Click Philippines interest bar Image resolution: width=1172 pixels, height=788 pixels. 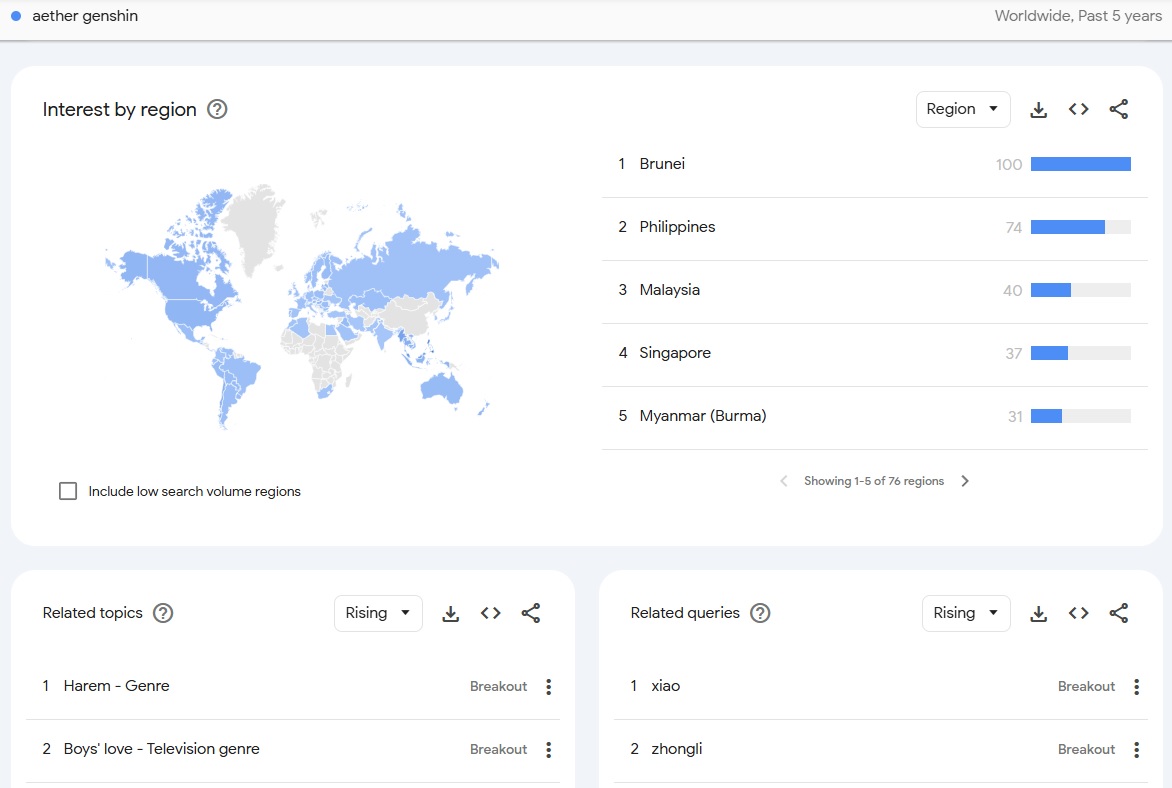pyautogui.click(x=1080, y=227)
